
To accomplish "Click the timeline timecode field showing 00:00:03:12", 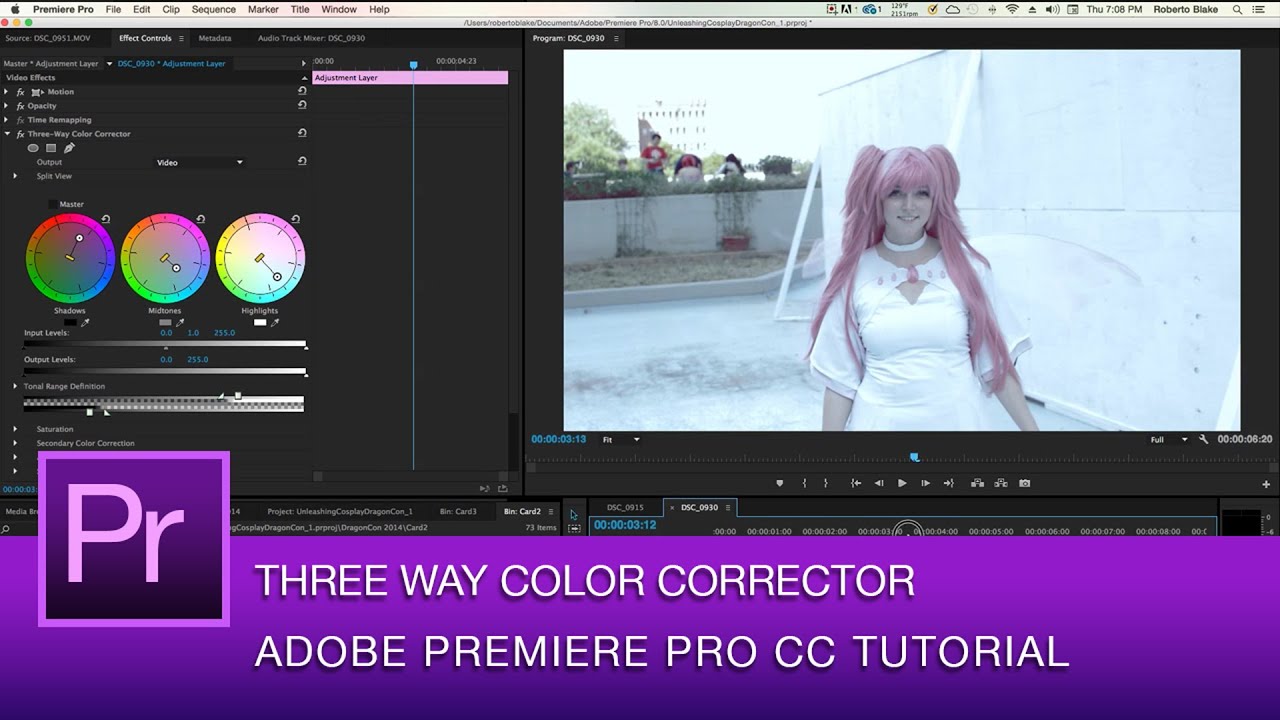I will point(624,522).
